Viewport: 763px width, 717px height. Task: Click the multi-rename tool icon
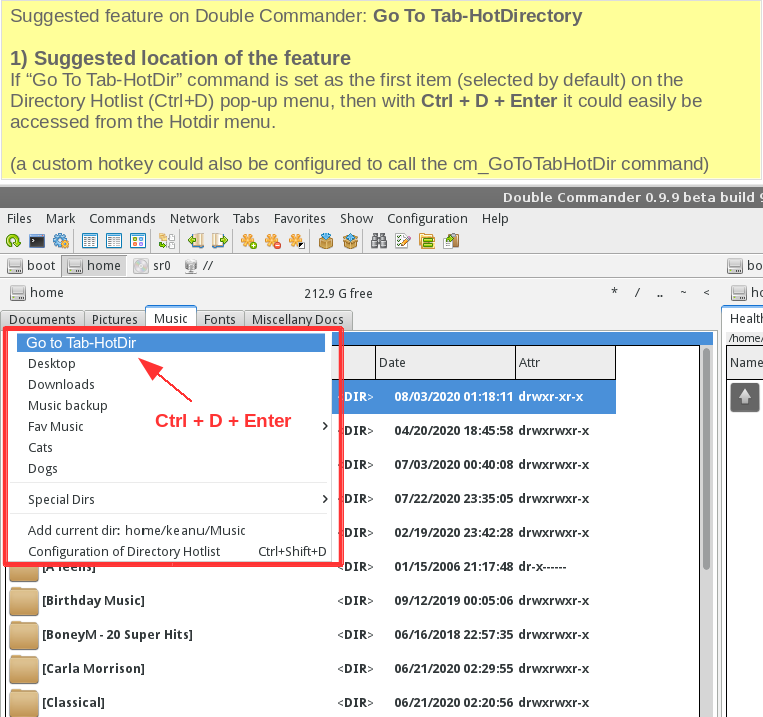tap(403, 241)
